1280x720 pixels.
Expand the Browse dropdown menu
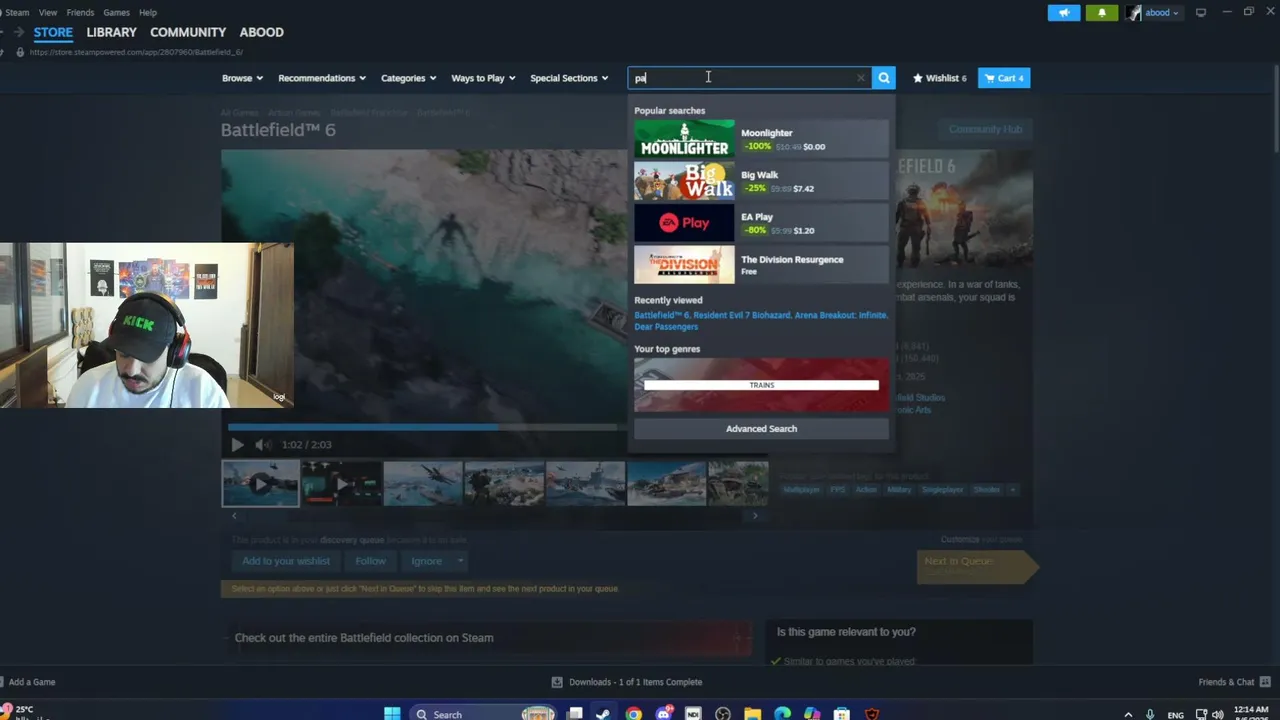coord(242,78)
